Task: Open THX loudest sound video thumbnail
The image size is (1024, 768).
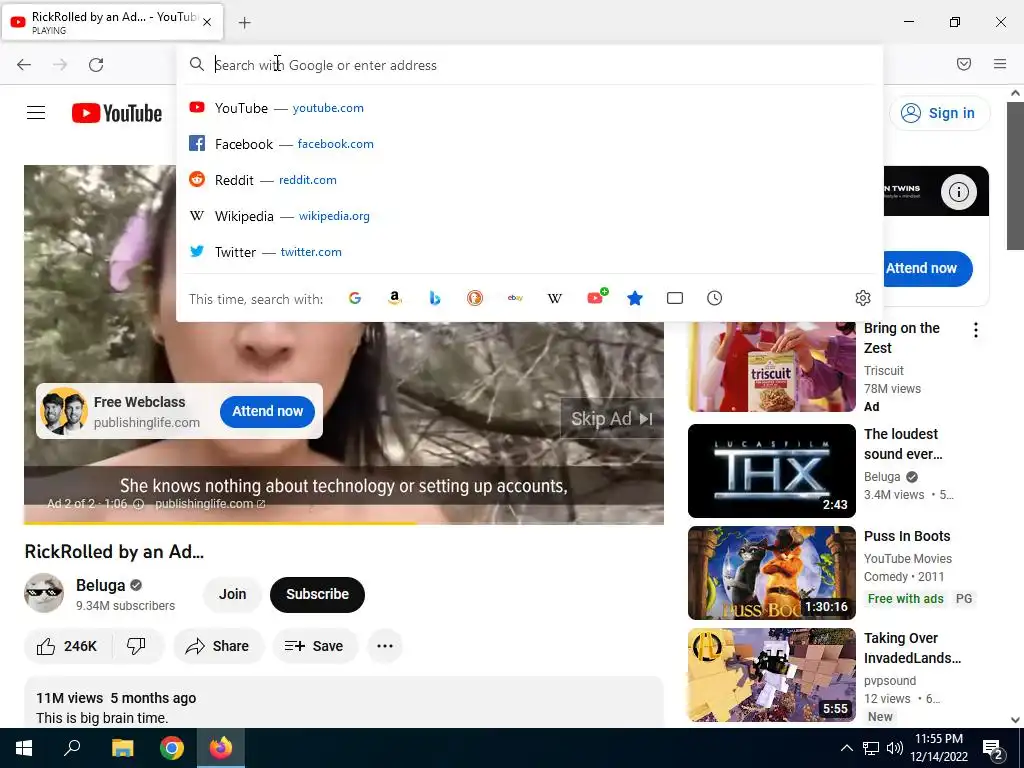Action: tap(771, 471)
